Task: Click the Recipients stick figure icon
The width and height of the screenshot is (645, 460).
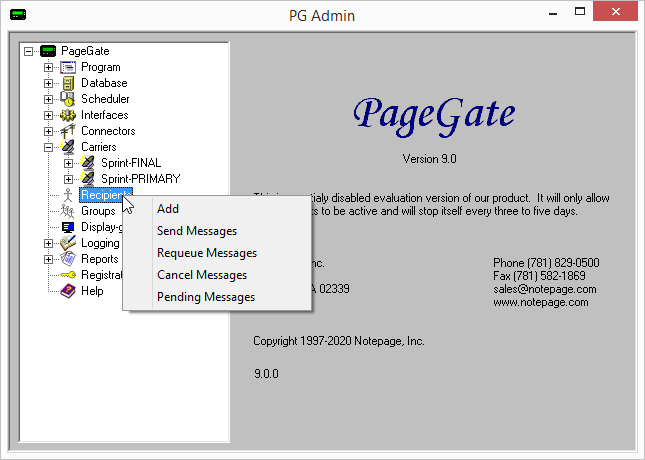Action: (68, 195)
